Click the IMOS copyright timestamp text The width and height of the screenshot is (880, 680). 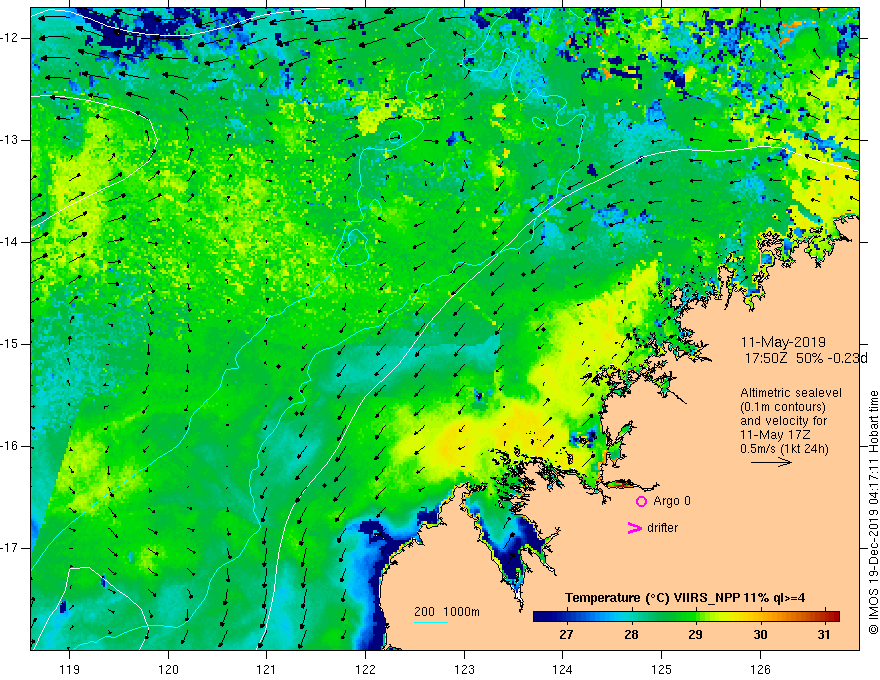pyautogui.click(x=873, y=512)
